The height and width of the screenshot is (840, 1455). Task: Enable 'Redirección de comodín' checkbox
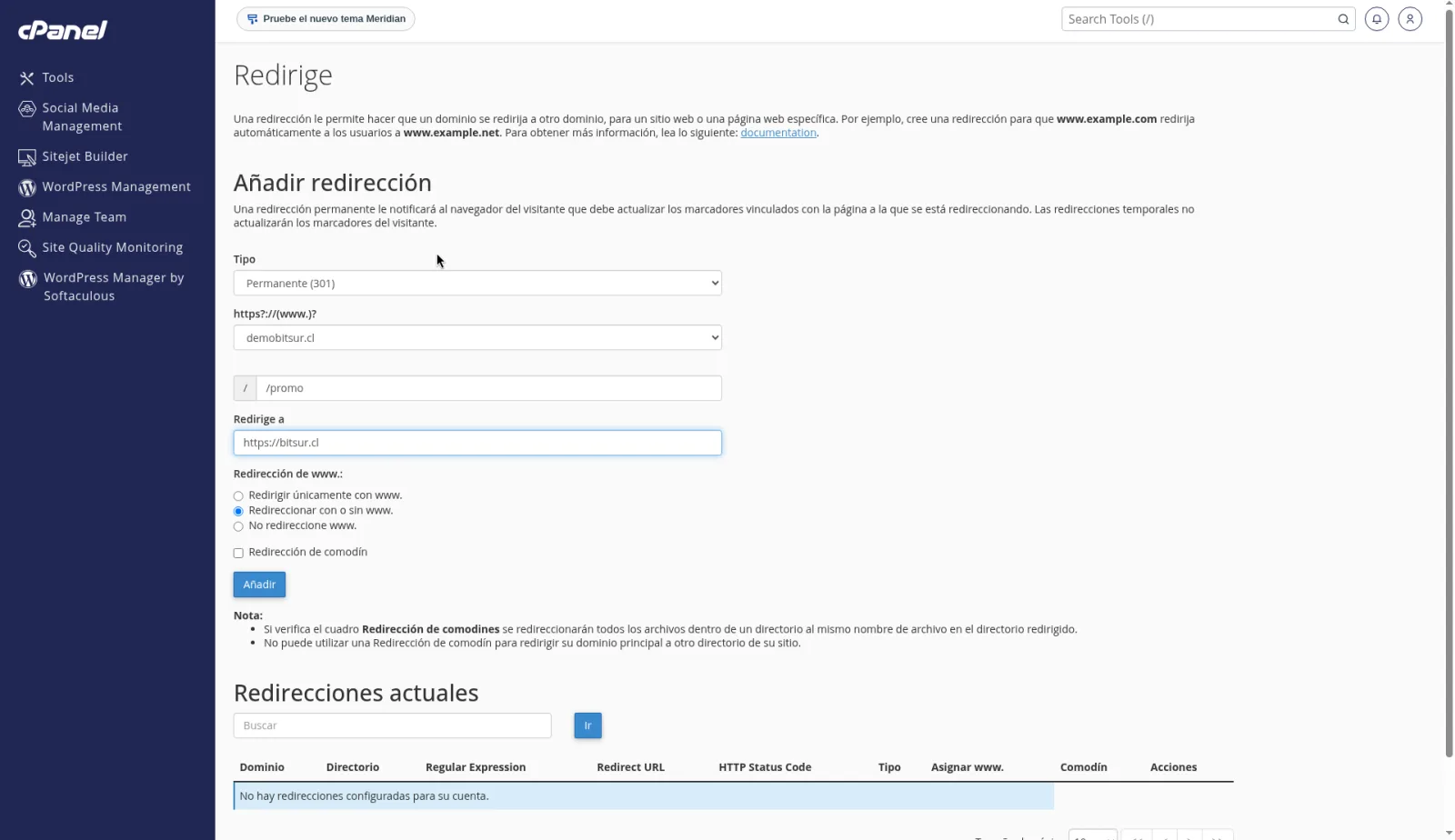pos(238,554)
